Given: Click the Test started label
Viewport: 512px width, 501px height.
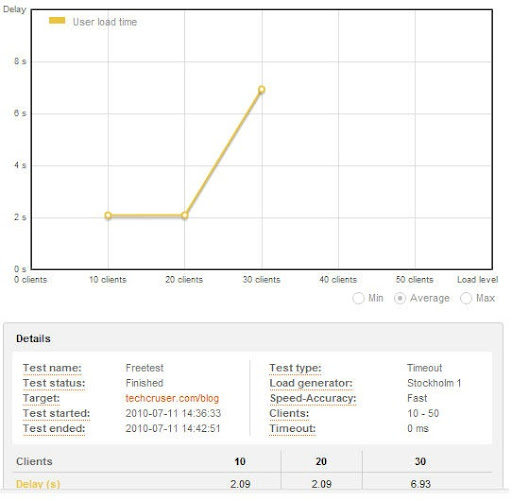Looking at the screenshot, I should click(56, 413).
